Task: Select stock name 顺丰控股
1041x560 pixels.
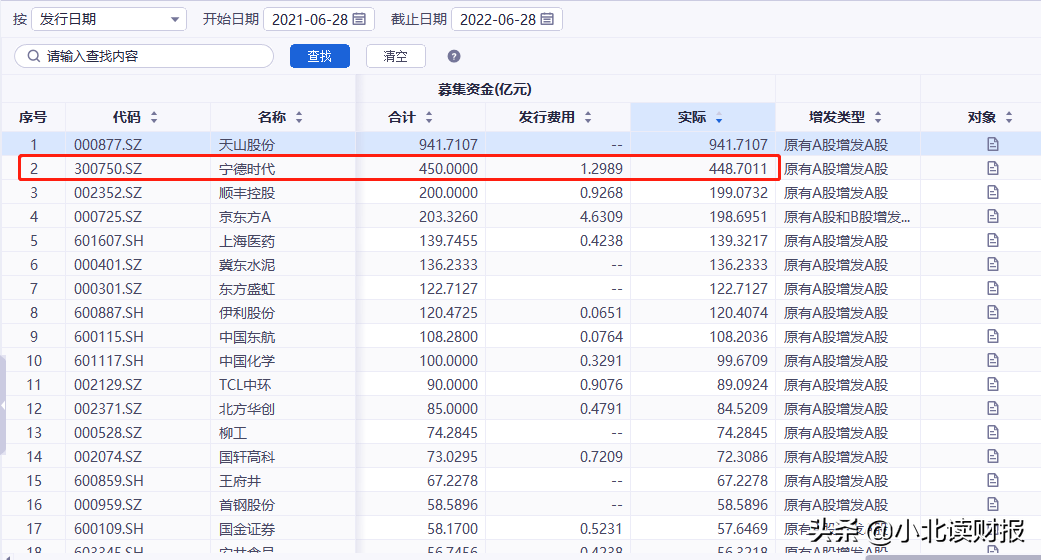Action: 247,193
